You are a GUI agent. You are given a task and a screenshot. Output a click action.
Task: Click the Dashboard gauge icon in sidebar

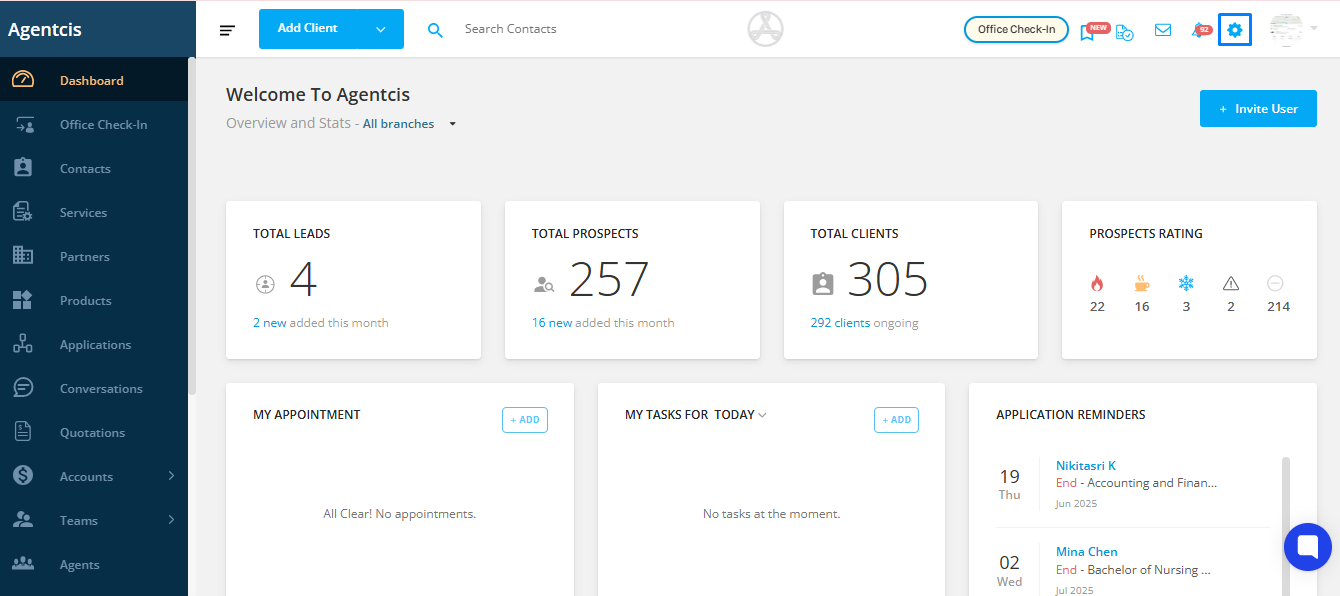[23, 80]
